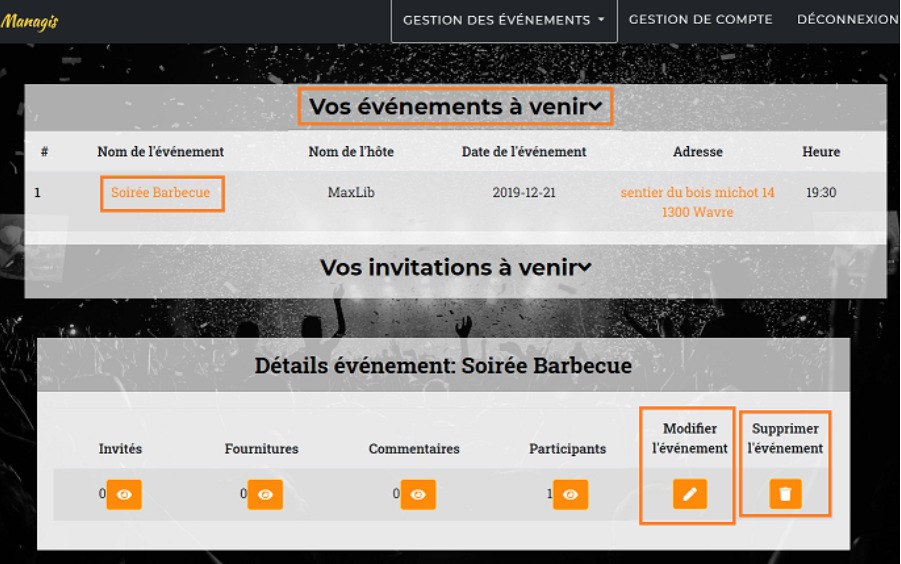Click the Managis logo
901x564 pixels.
tap(30, 21)
